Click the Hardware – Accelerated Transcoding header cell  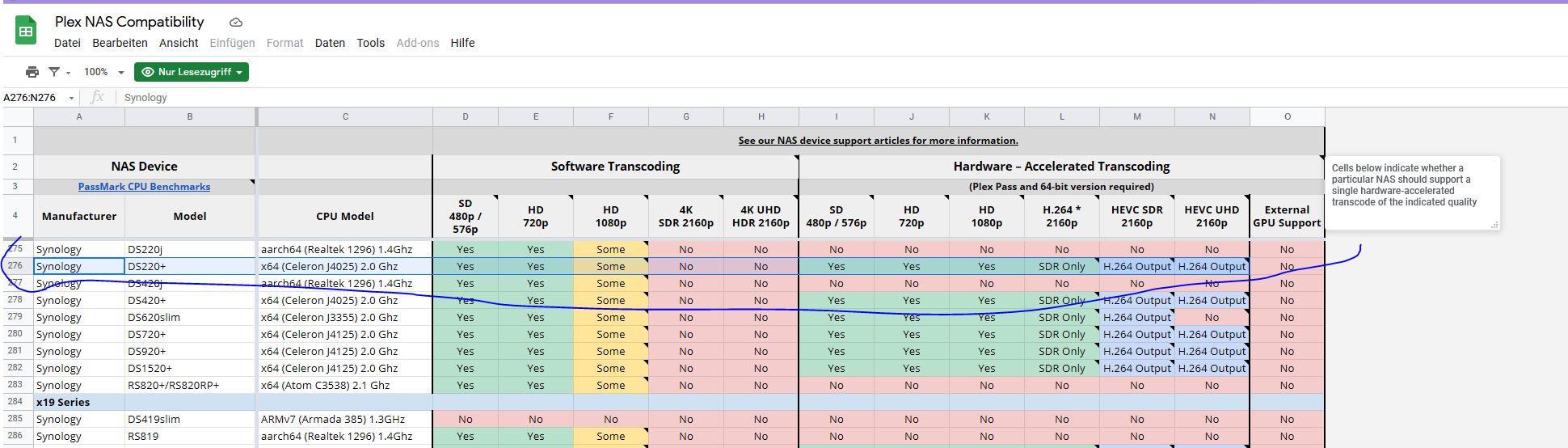(1061, 167)
